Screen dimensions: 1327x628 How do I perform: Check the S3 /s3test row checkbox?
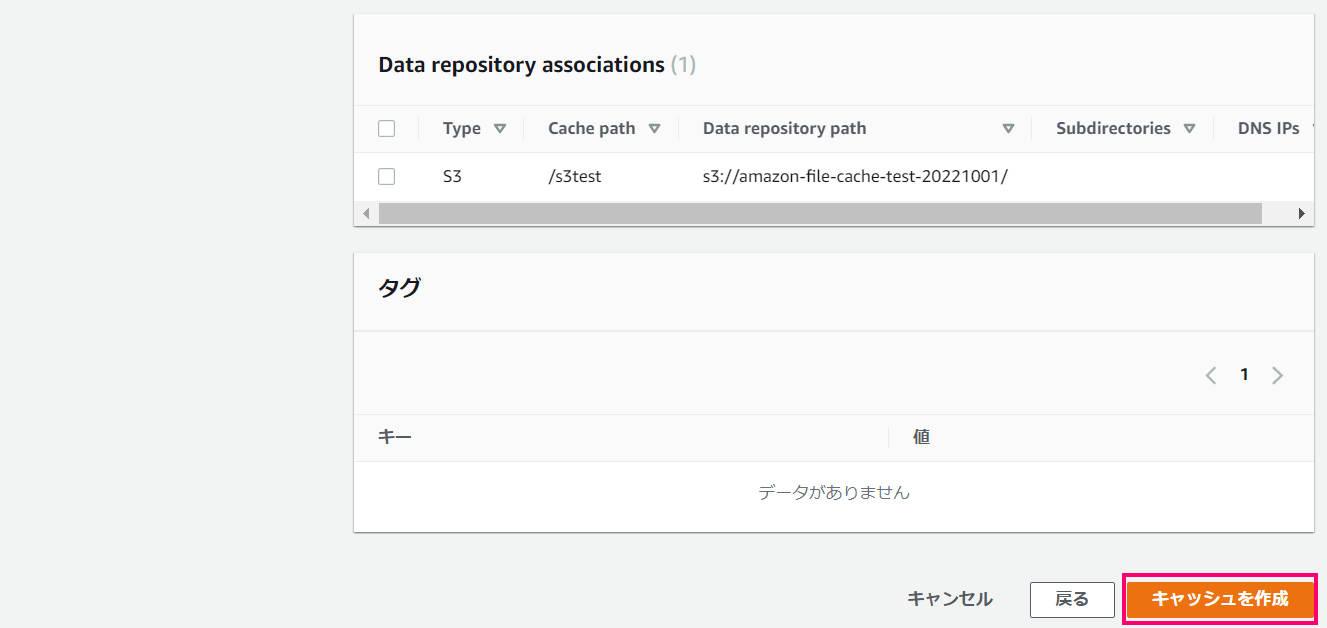click(387, 177)
